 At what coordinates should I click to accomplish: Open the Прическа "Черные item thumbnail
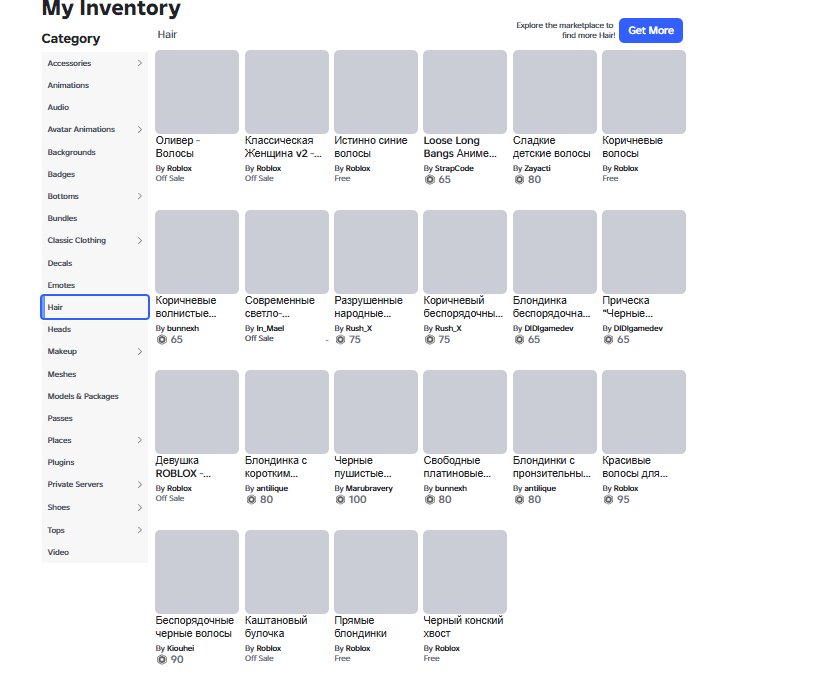coord(644,252)
